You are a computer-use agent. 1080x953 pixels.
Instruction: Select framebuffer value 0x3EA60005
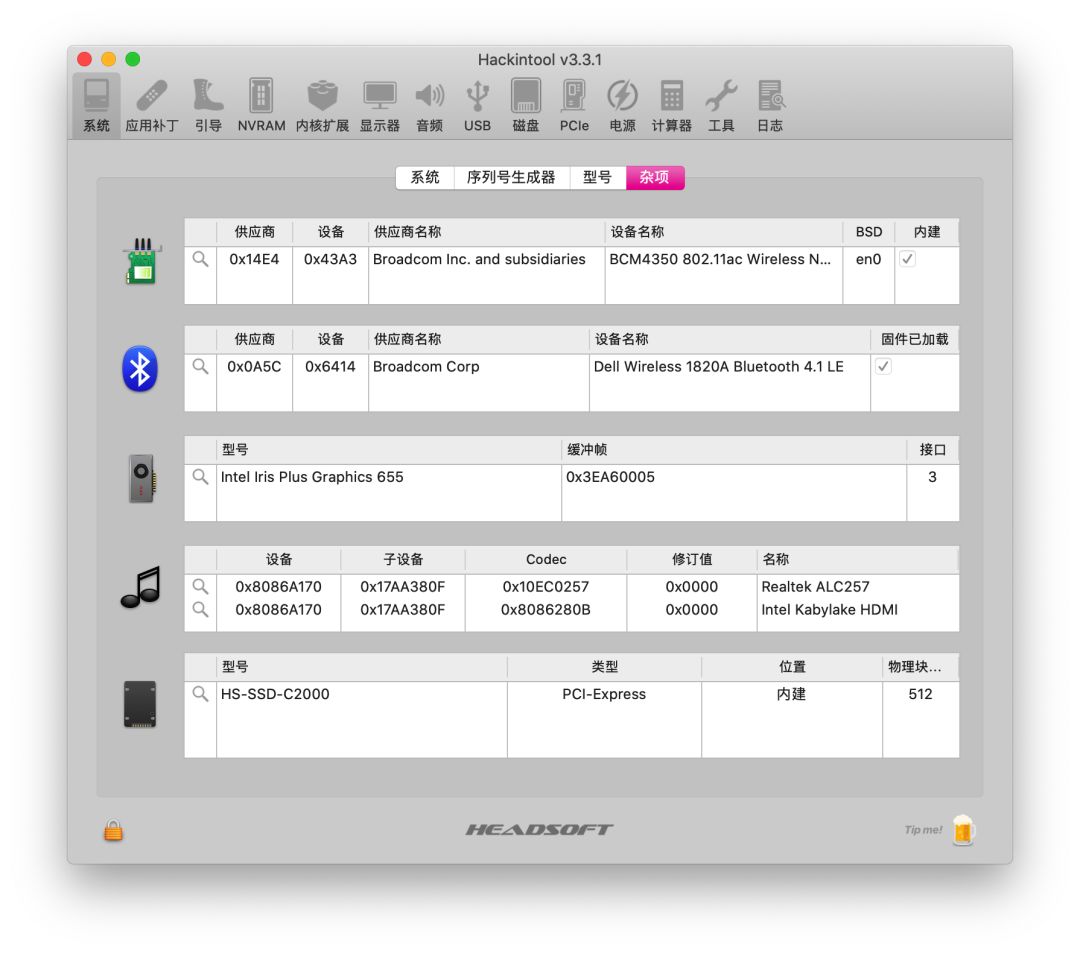734,476
